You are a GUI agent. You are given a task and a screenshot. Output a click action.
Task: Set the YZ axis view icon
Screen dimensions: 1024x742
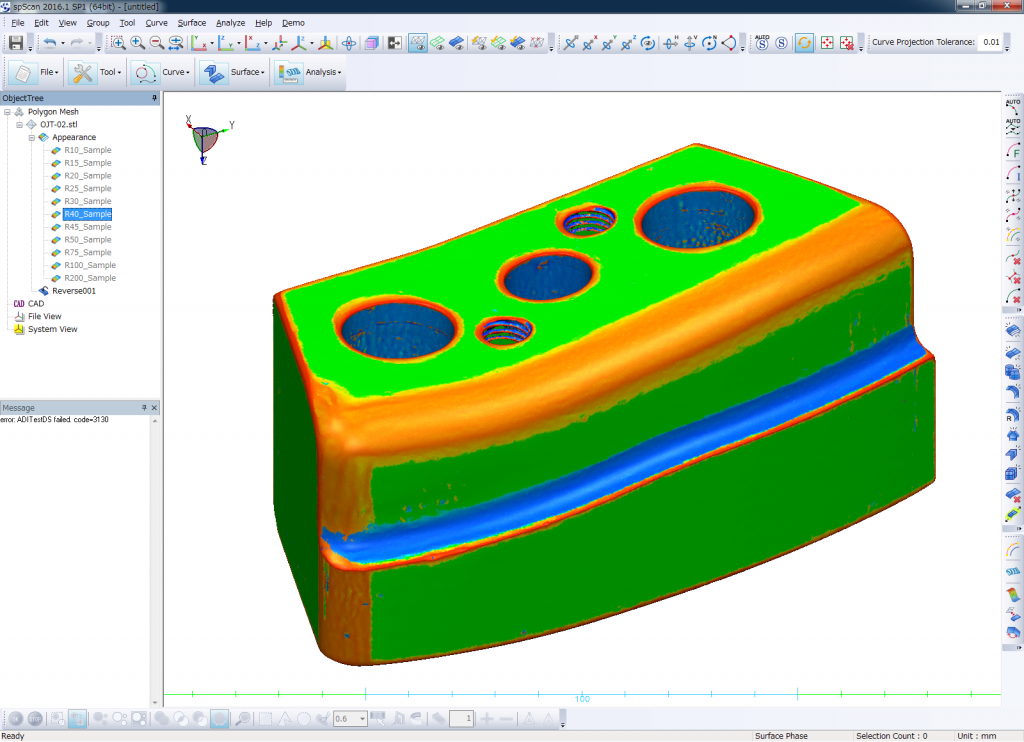(226, 43)
